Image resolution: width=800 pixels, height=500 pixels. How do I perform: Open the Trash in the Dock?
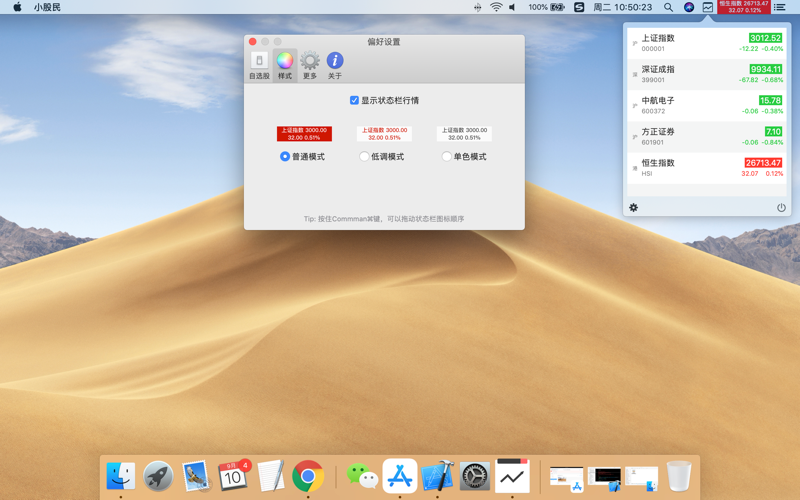tap(679, 476)
